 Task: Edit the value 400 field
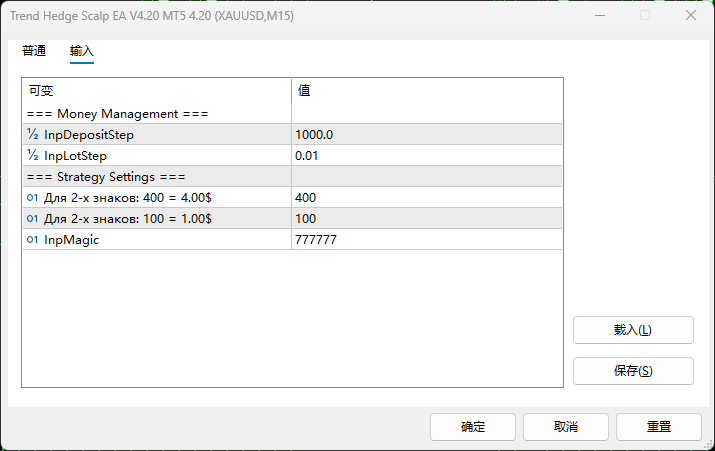point(426,198)
